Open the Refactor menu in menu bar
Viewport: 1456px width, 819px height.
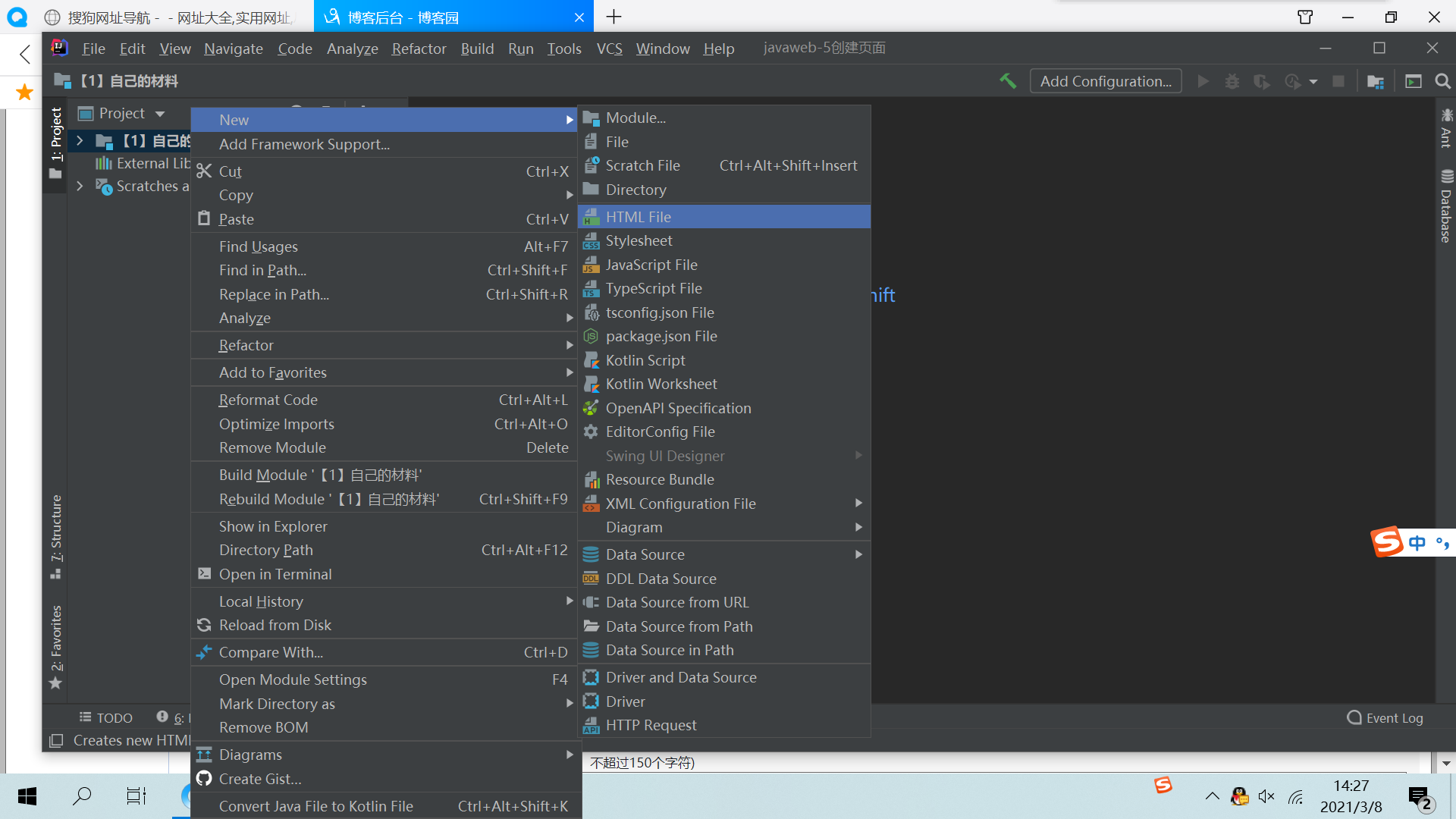tap(419, 49)
